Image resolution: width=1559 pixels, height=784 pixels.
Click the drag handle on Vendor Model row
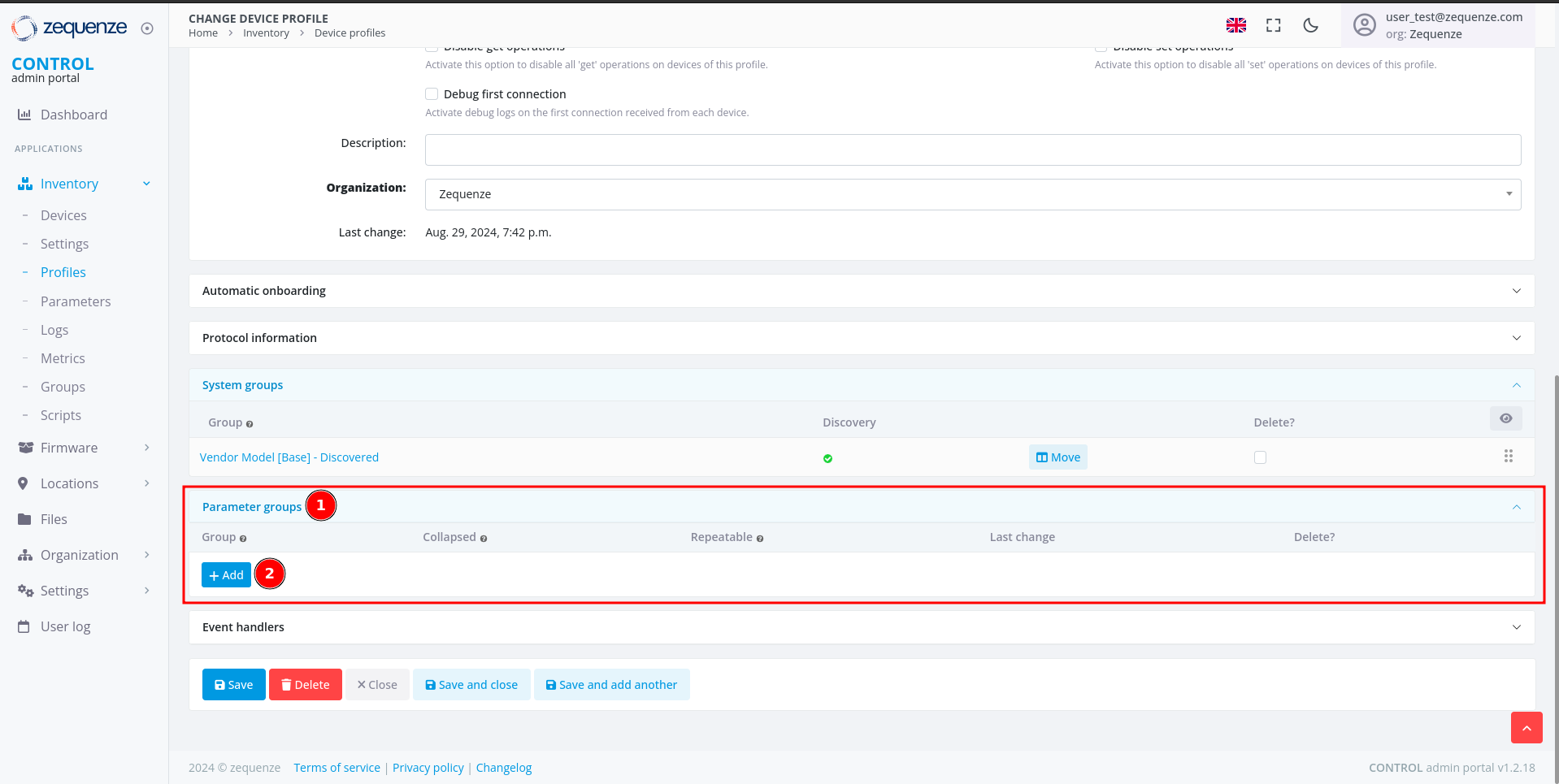pos(1508,457)
